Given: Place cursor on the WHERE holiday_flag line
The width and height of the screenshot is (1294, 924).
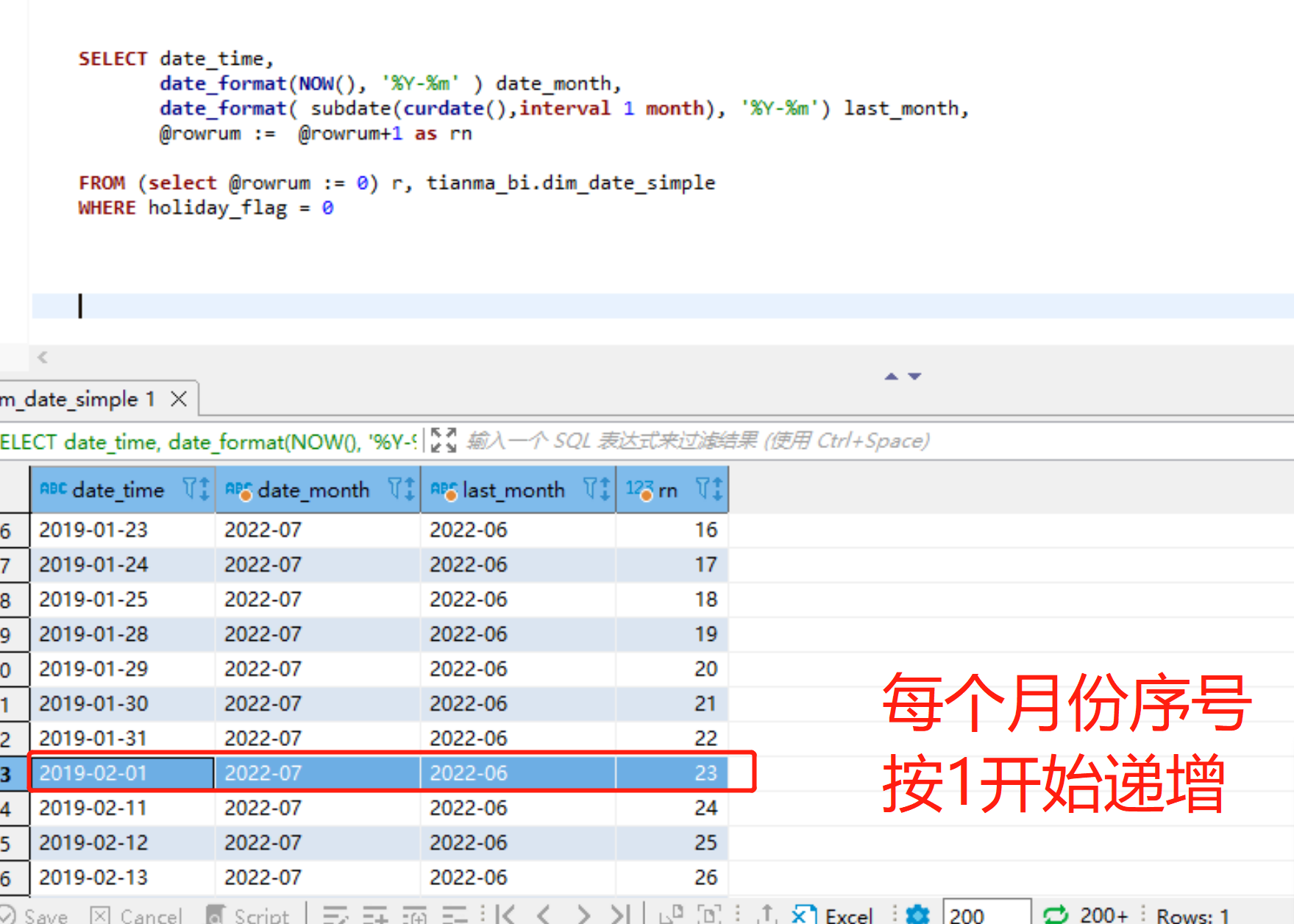Looking at the screenshot, I should tap(206, 208).
